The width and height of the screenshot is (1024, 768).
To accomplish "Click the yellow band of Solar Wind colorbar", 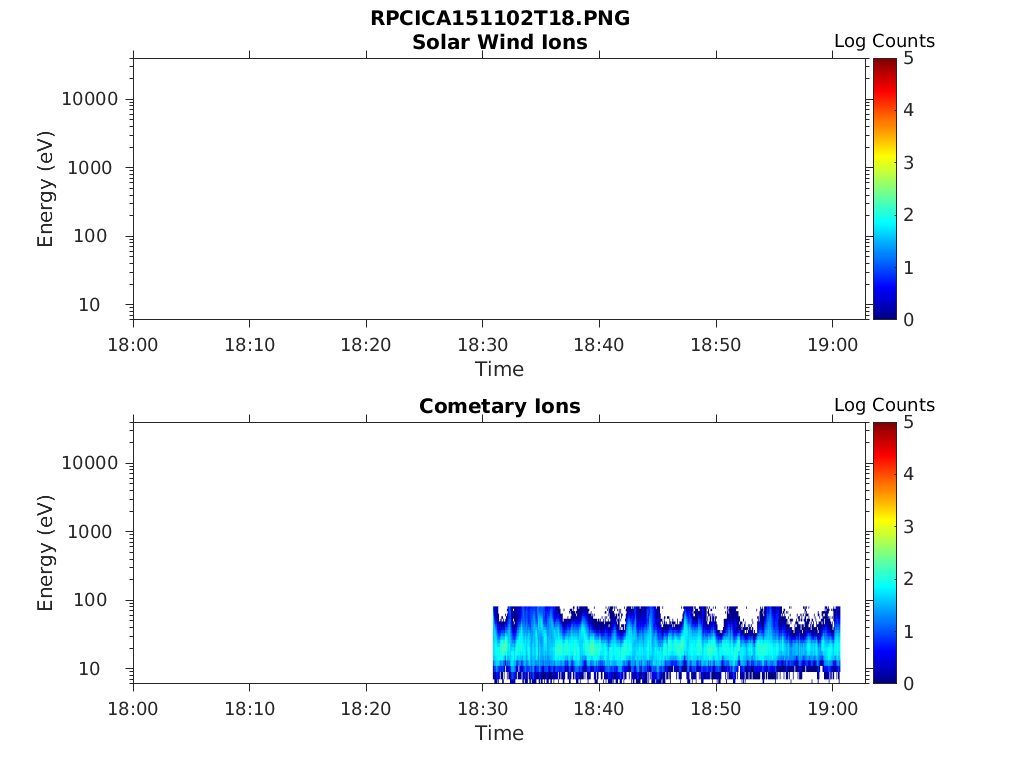I will tap(885, 161).
